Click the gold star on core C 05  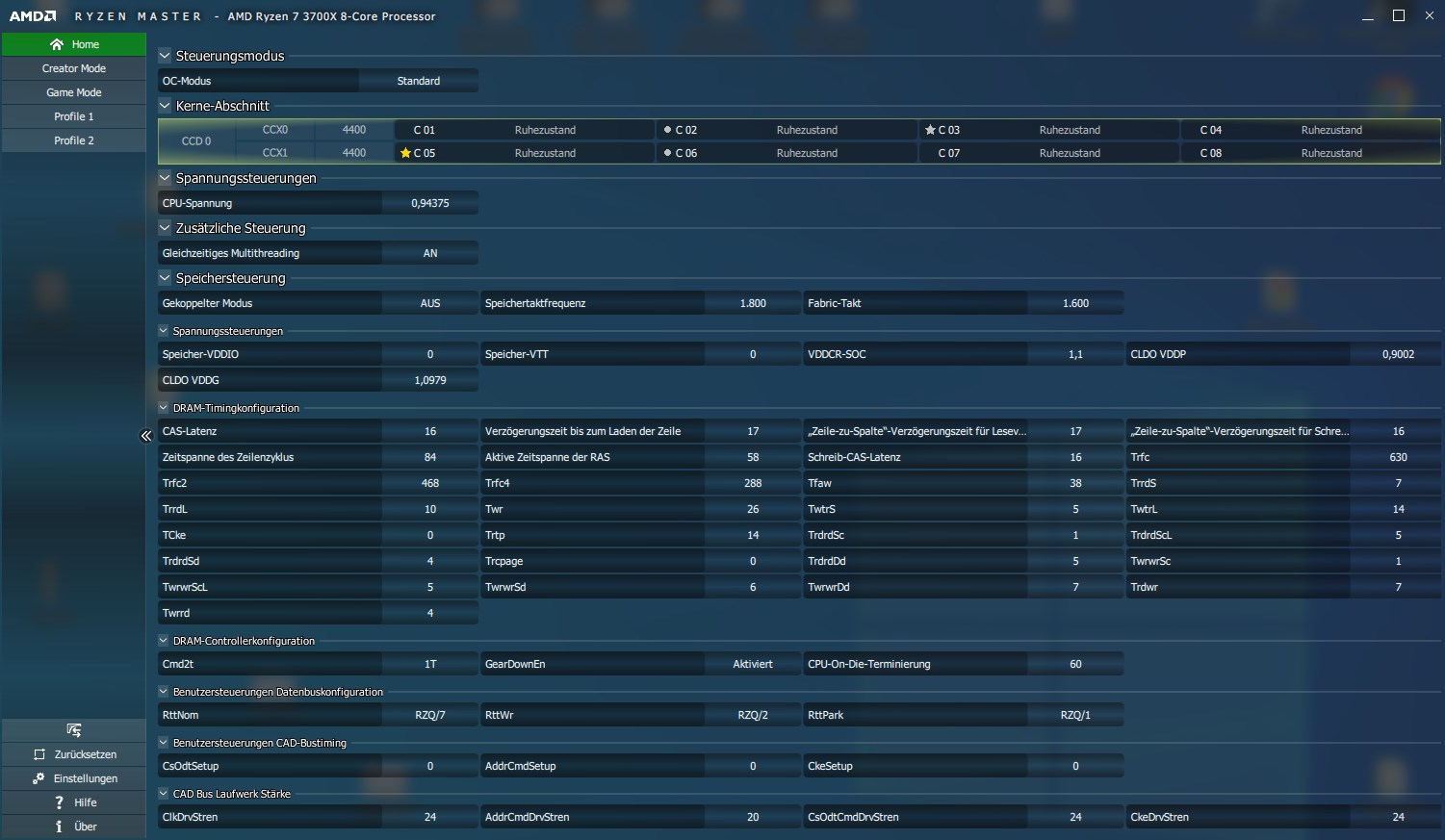coord(405,153)
